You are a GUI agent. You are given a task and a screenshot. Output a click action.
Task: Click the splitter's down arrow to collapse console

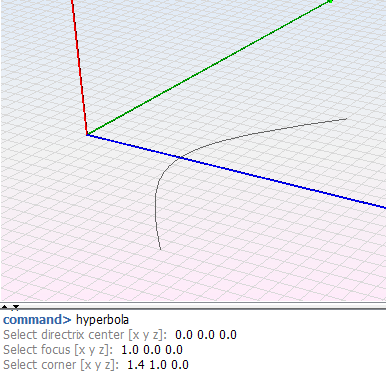tap(16, 307)
